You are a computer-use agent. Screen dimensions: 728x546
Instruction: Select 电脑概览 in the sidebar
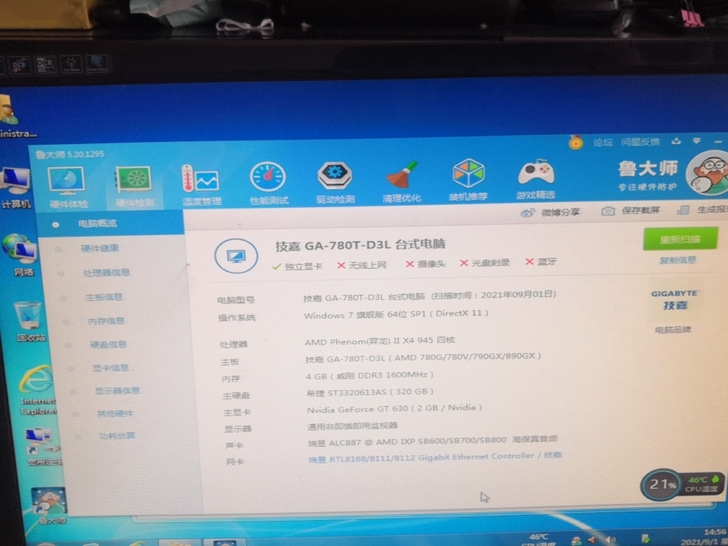110,223
